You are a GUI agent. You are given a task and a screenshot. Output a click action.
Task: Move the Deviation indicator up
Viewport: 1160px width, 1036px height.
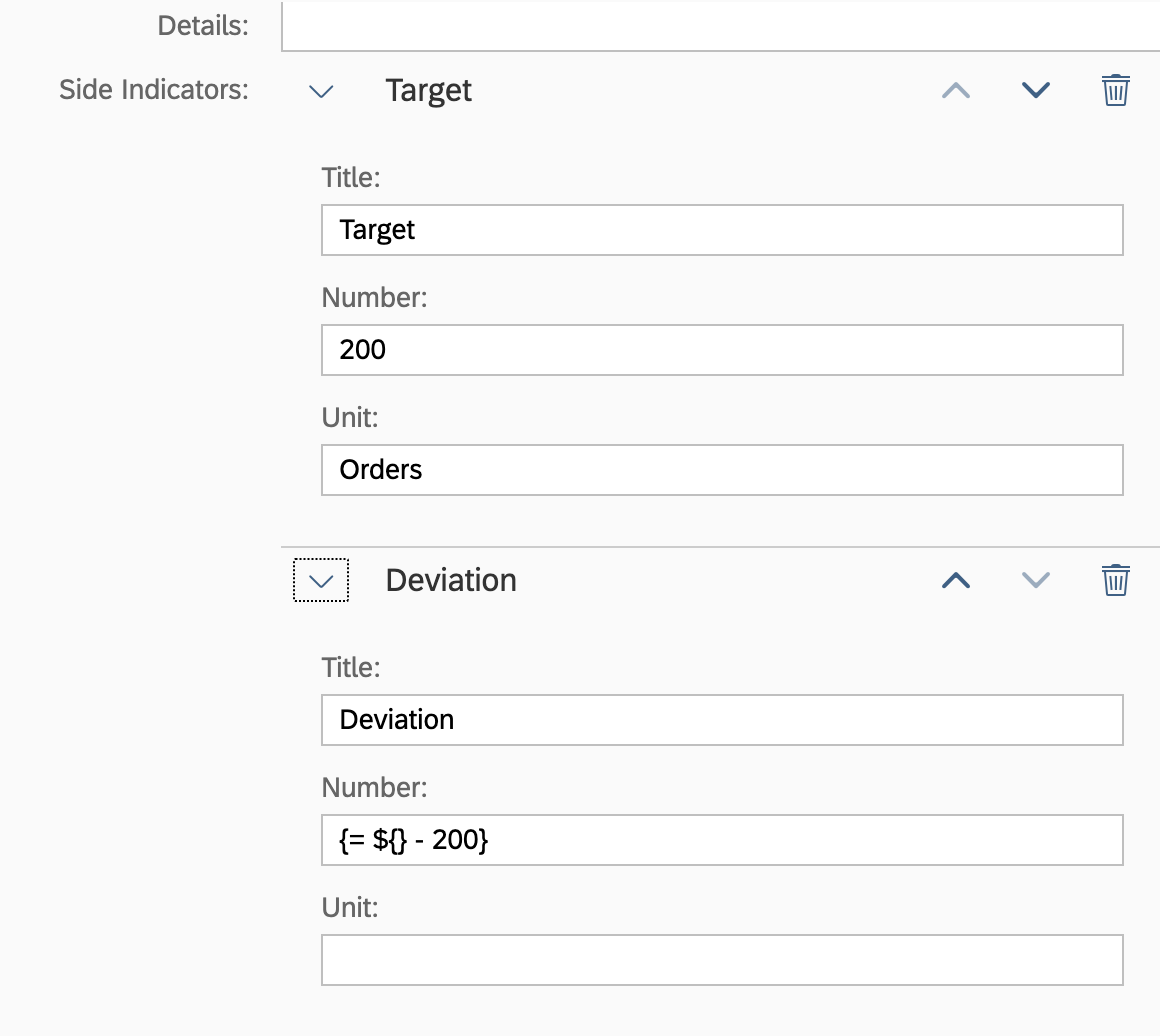[x=955, y=579]
